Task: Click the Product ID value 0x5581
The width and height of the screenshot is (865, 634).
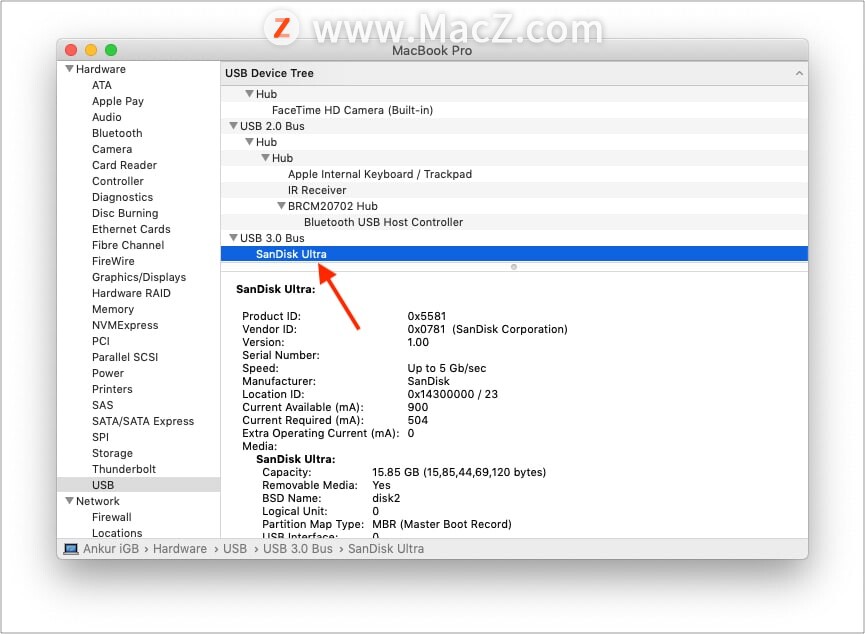Action: 426,316
